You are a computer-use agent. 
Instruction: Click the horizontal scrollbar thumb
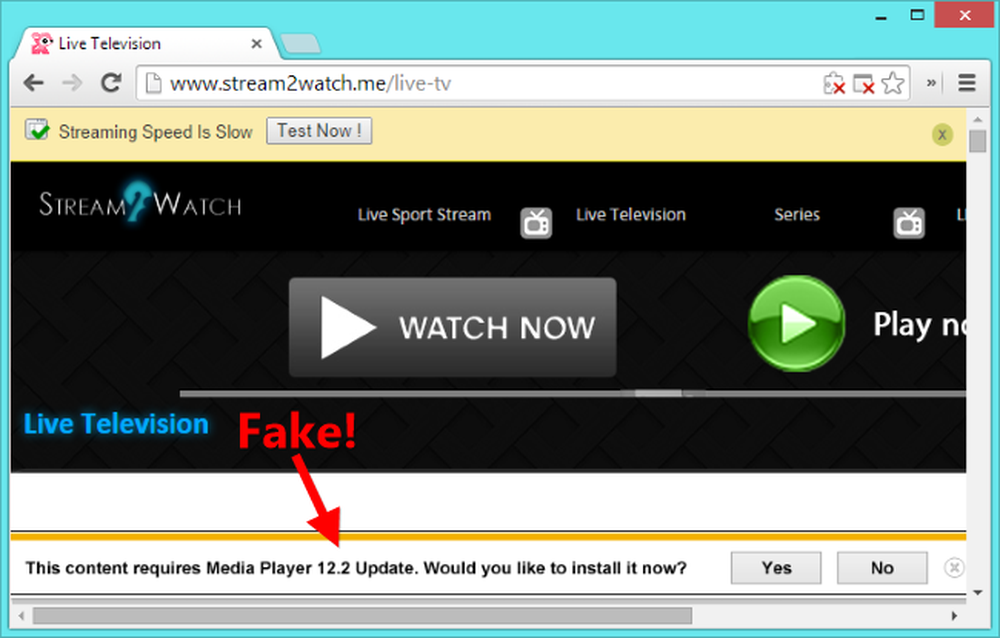[362, 616]
